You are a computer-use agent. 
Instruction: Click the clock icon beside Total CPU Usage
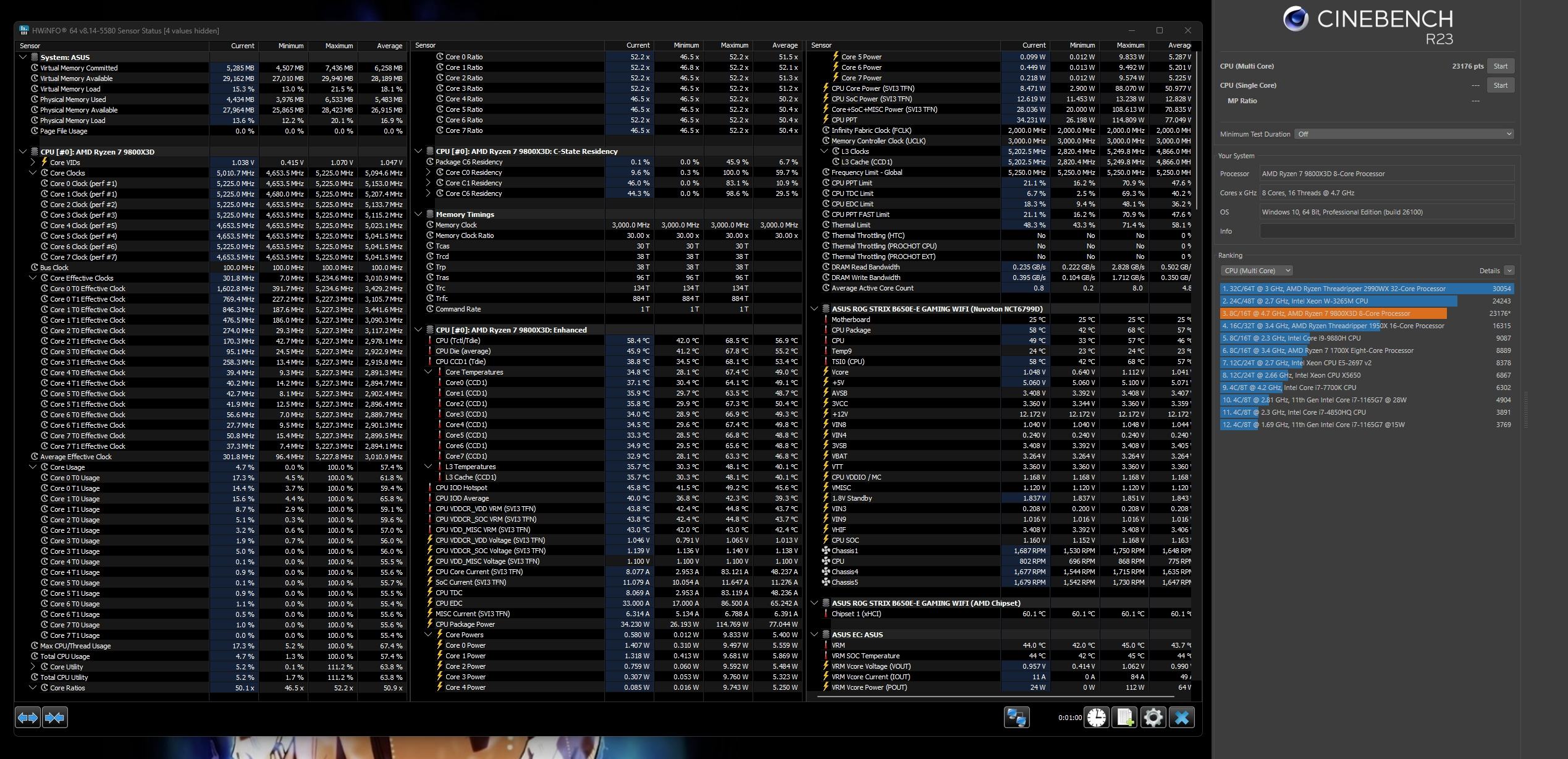point(35,656)
